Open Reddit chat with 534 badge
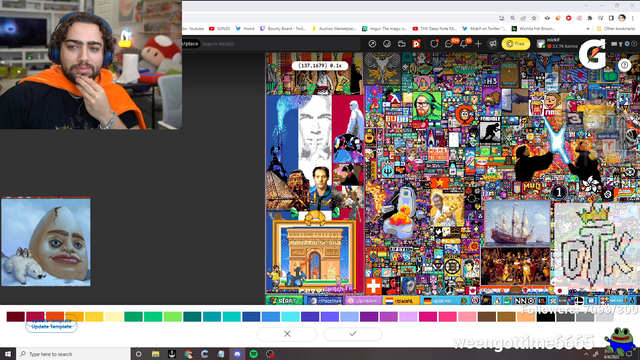 point(449,44)
